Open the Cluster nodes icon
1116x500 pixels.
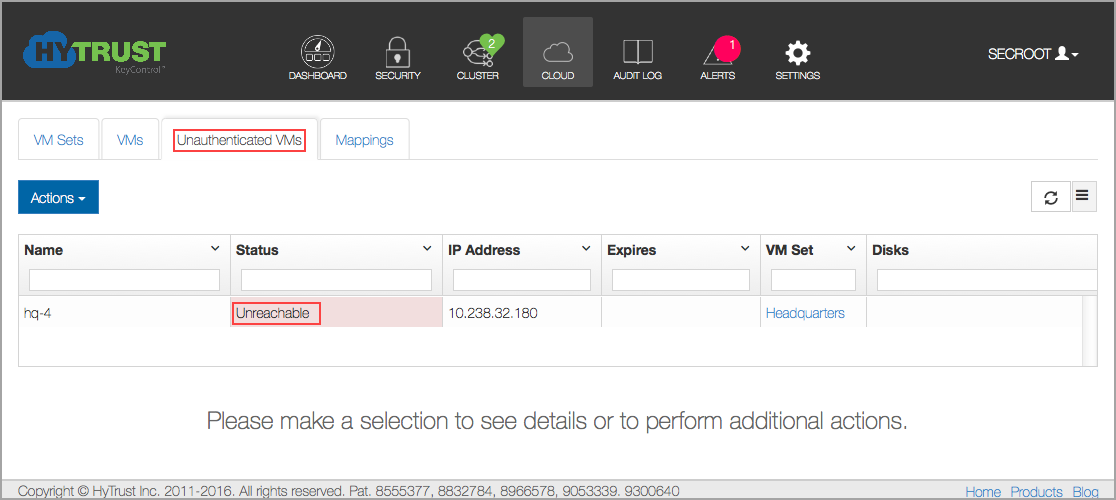pos(477,54)
